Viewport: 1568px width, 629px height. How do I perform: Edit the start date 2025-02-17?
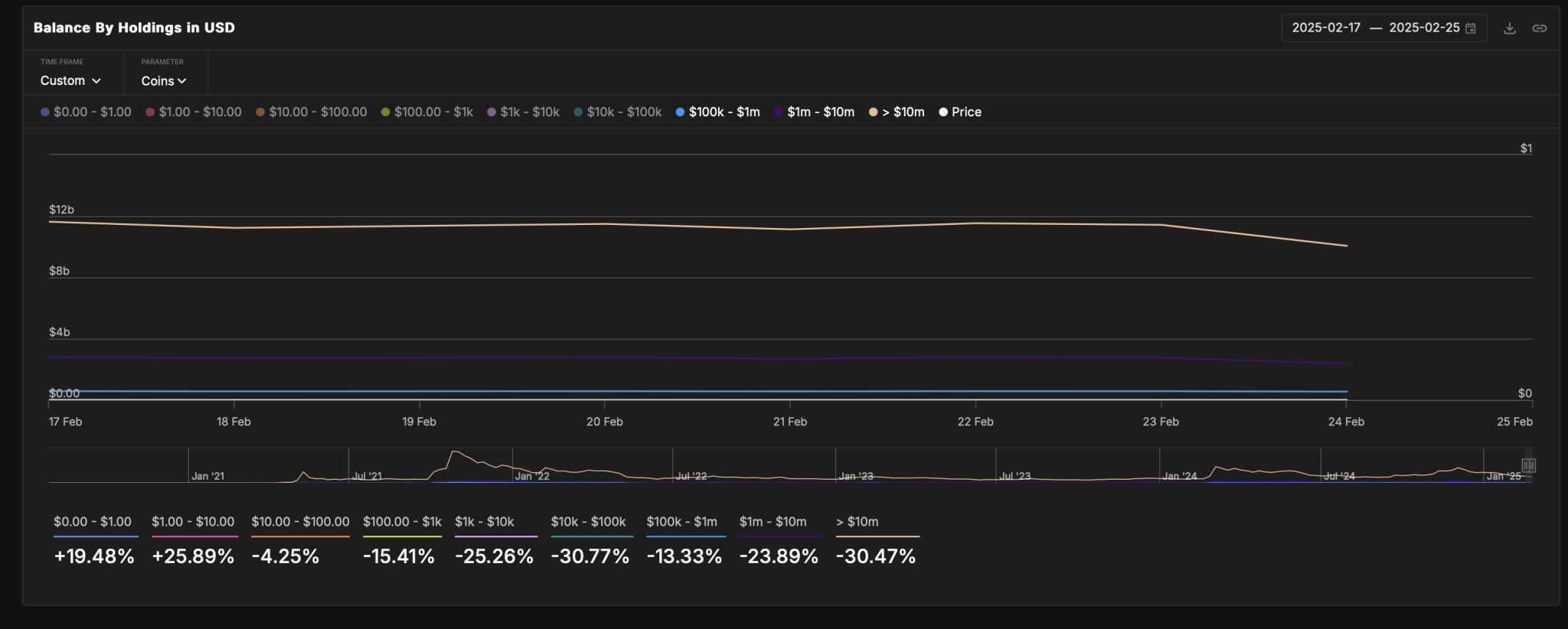[x=1326, y=28]
